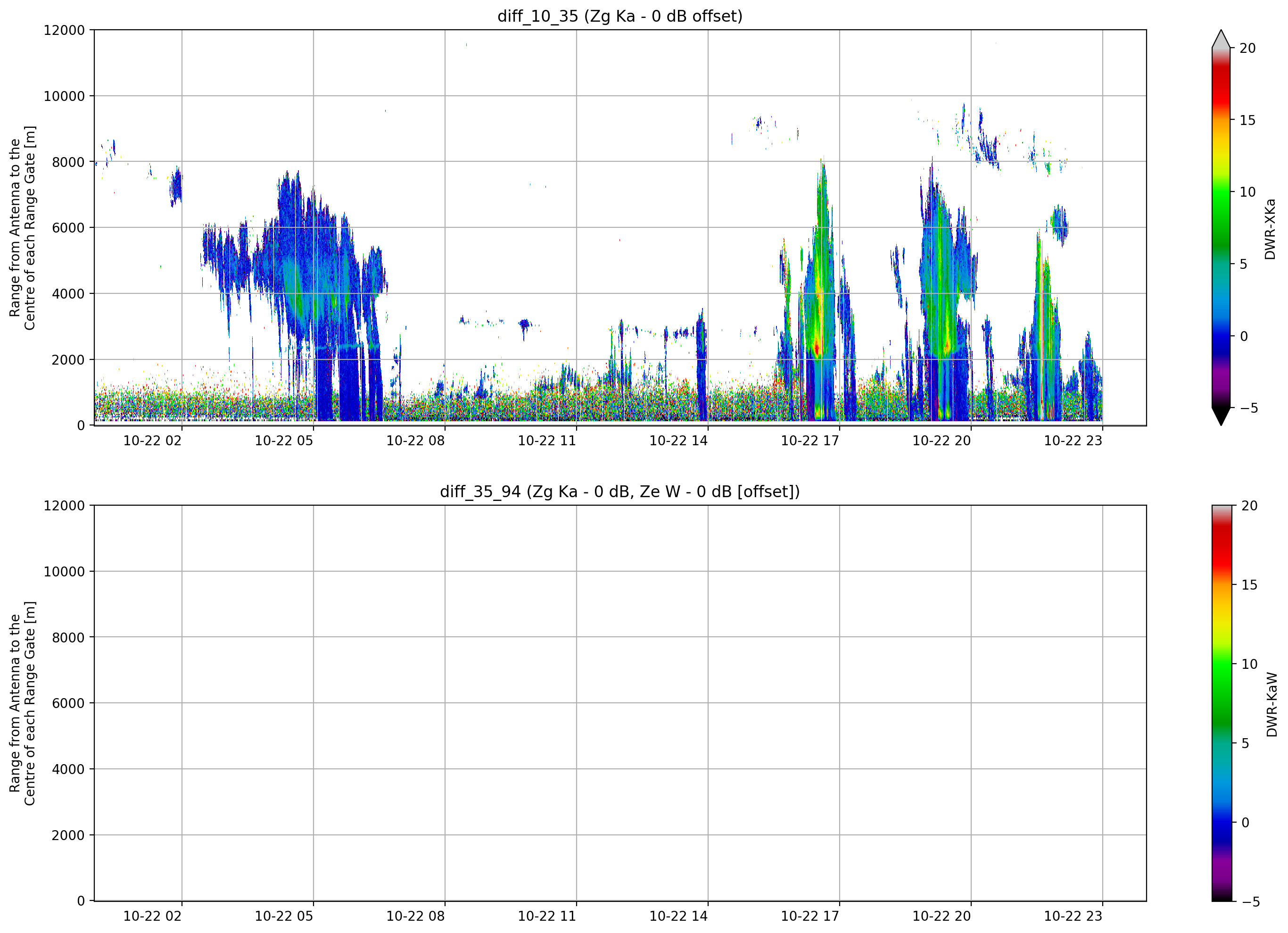Viewport: 1288px width, 933px height.
Task: Click the 'DWR-KaW' colorbar label
Action: coord(1271,705)
